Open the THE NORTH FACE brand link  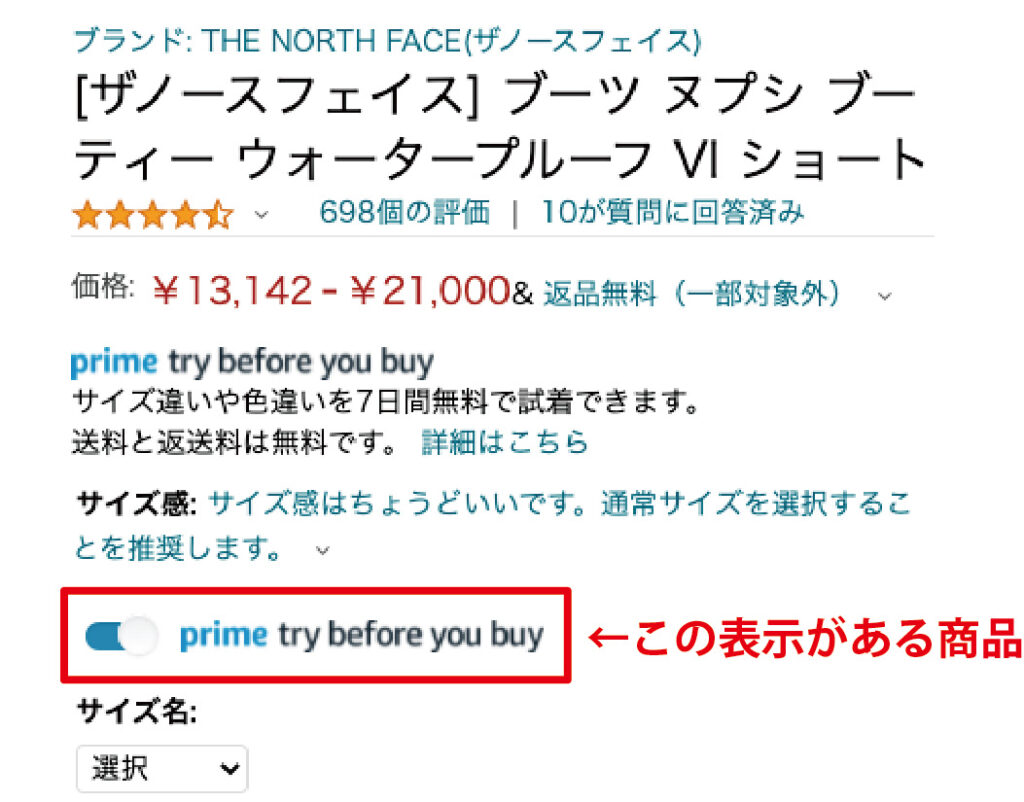click(387, 40)
